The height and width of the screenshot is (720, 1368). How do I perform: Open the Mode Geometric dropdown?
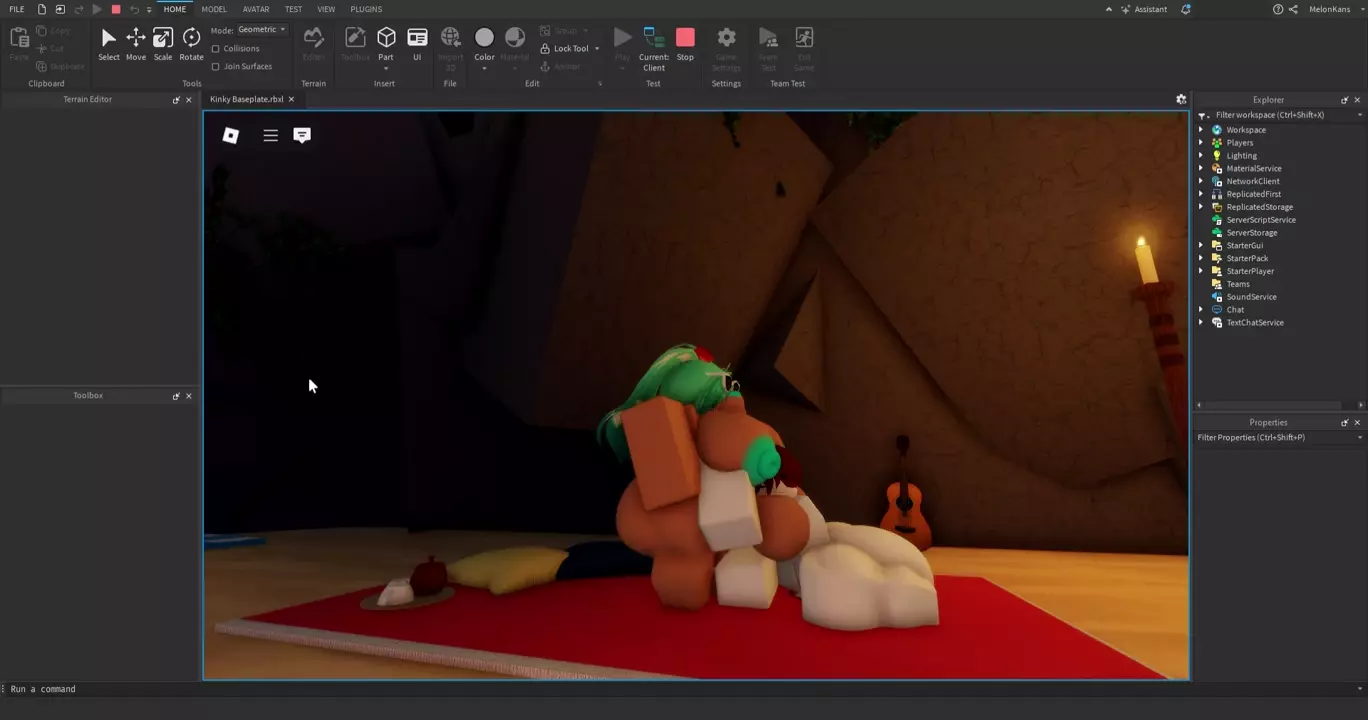click(x=262, y=30)
